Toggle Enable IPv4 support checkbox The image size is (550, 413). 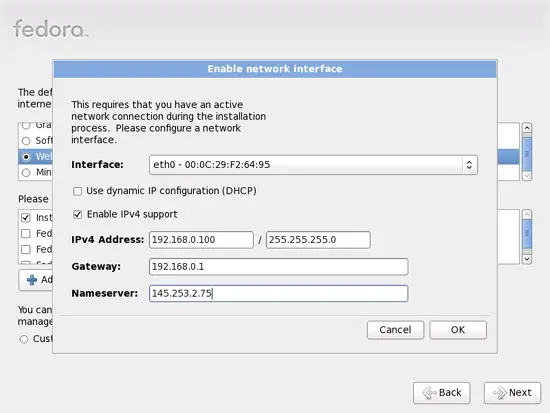pos(78,214)
